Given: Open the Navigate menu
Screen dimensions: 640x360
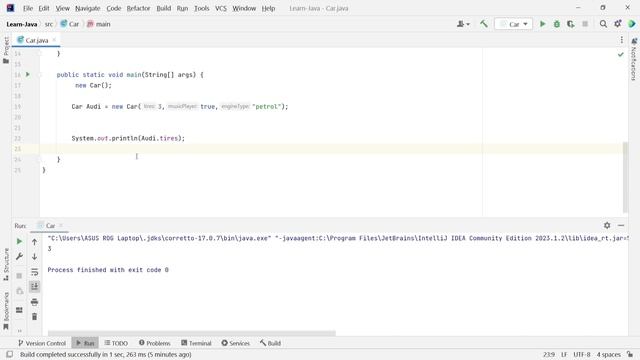Looking at the screenshot, I should [x=87, y=8].
